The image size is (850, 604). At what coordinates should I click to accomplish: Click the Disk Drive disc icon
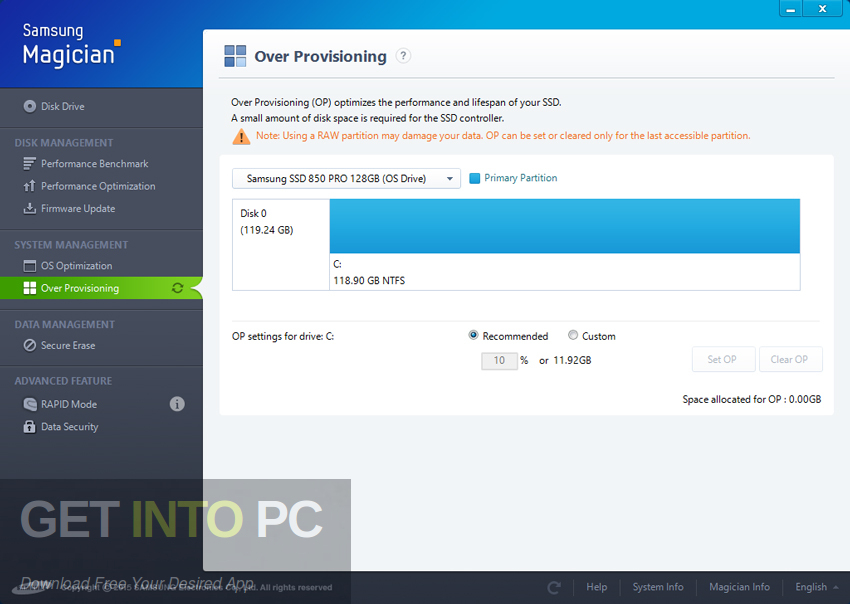click(x=30, y=106)
